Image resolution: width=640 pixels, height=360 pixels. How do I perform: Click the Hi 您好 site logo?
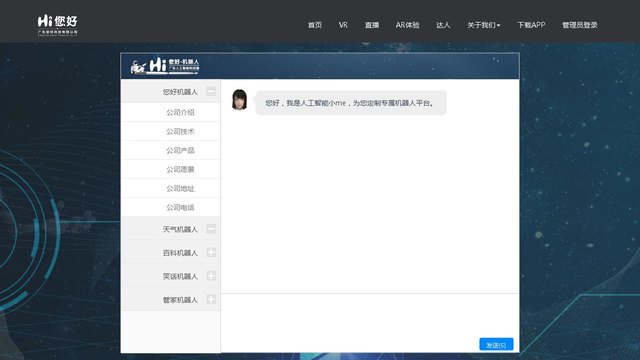pyautogui.click(x=58, y=25)
